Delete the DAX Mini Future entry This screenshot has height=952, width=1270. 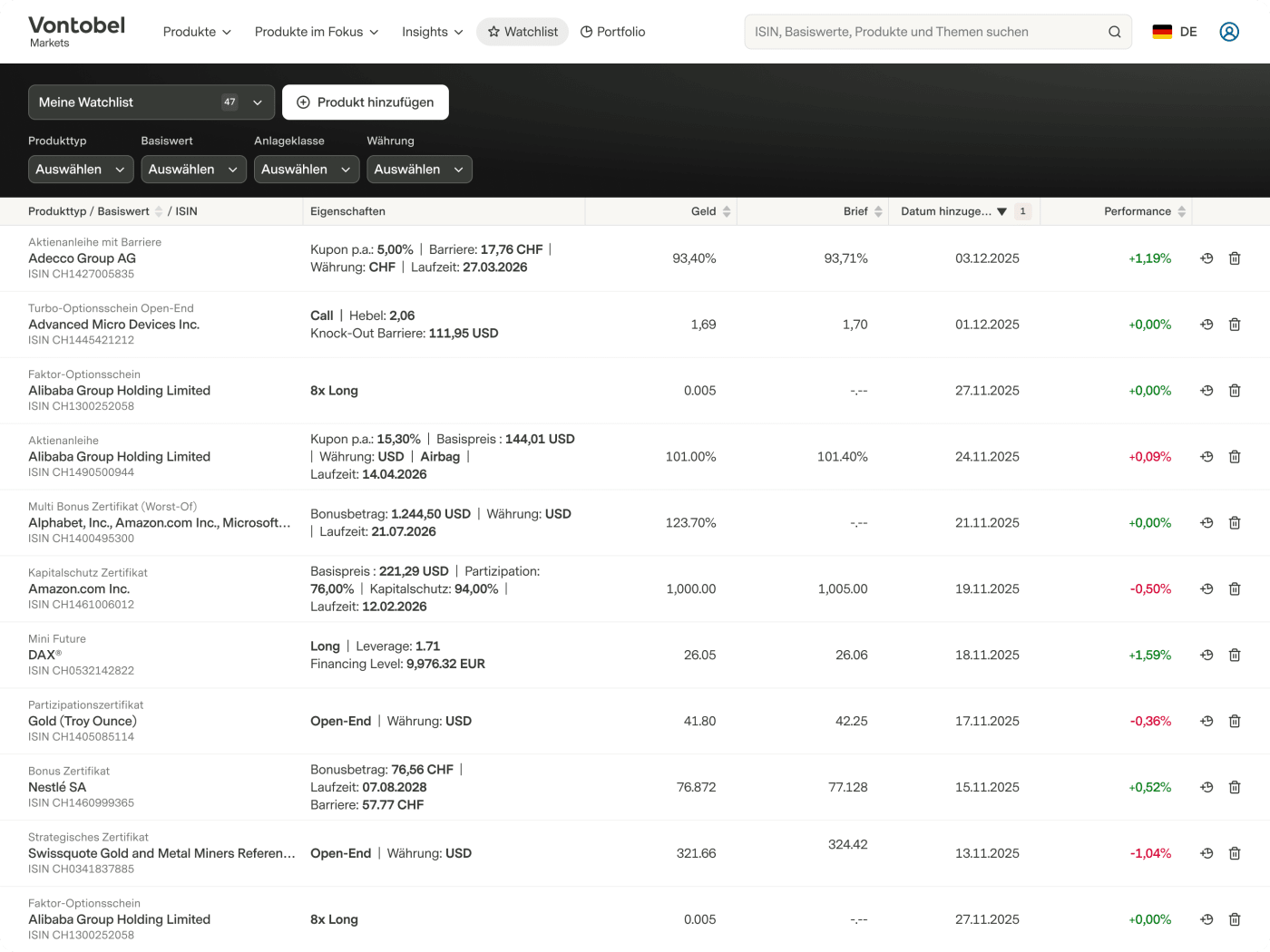click(1235, 656)
